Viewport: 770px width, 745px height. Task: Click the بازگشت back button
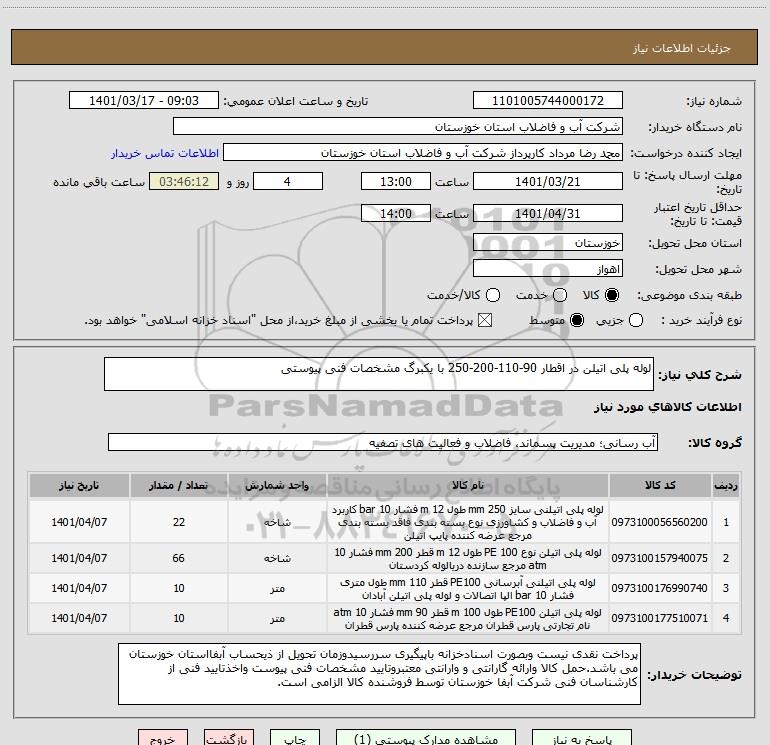coord(229,738)
